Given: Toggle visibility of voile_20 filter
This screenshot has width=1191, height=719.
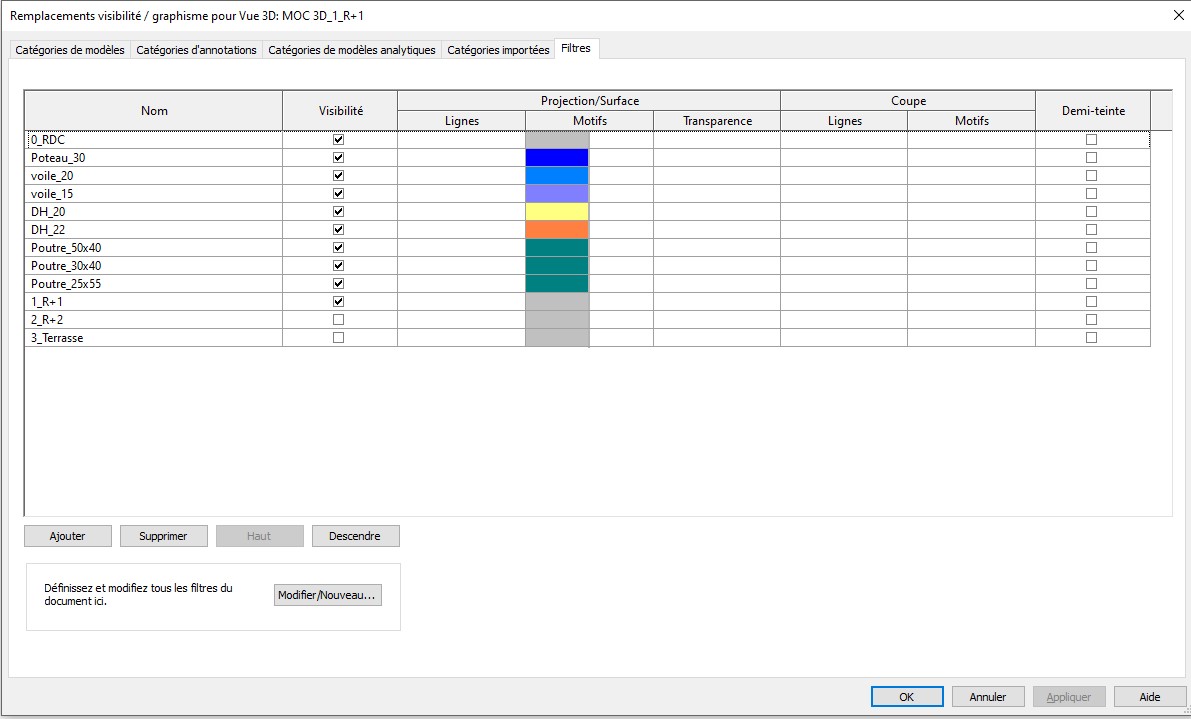Looking at the screenshot, I should (x=339, y=175).
